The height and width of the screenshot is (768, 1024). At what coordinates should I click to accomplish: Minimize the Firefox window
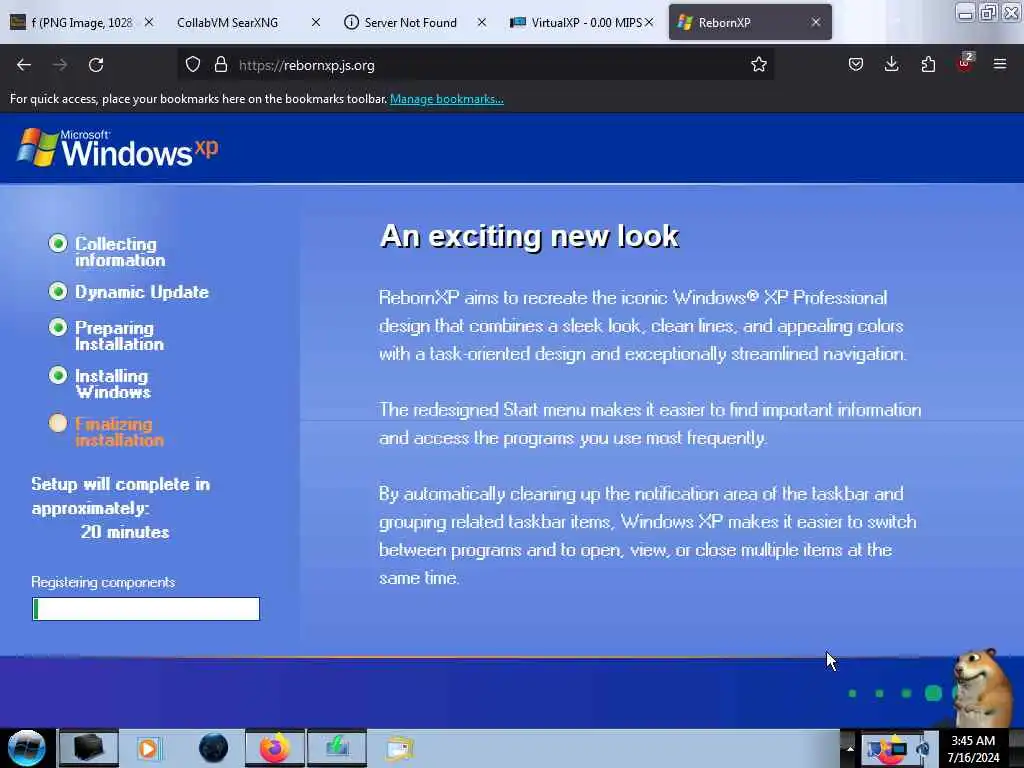tap(965, 12)
